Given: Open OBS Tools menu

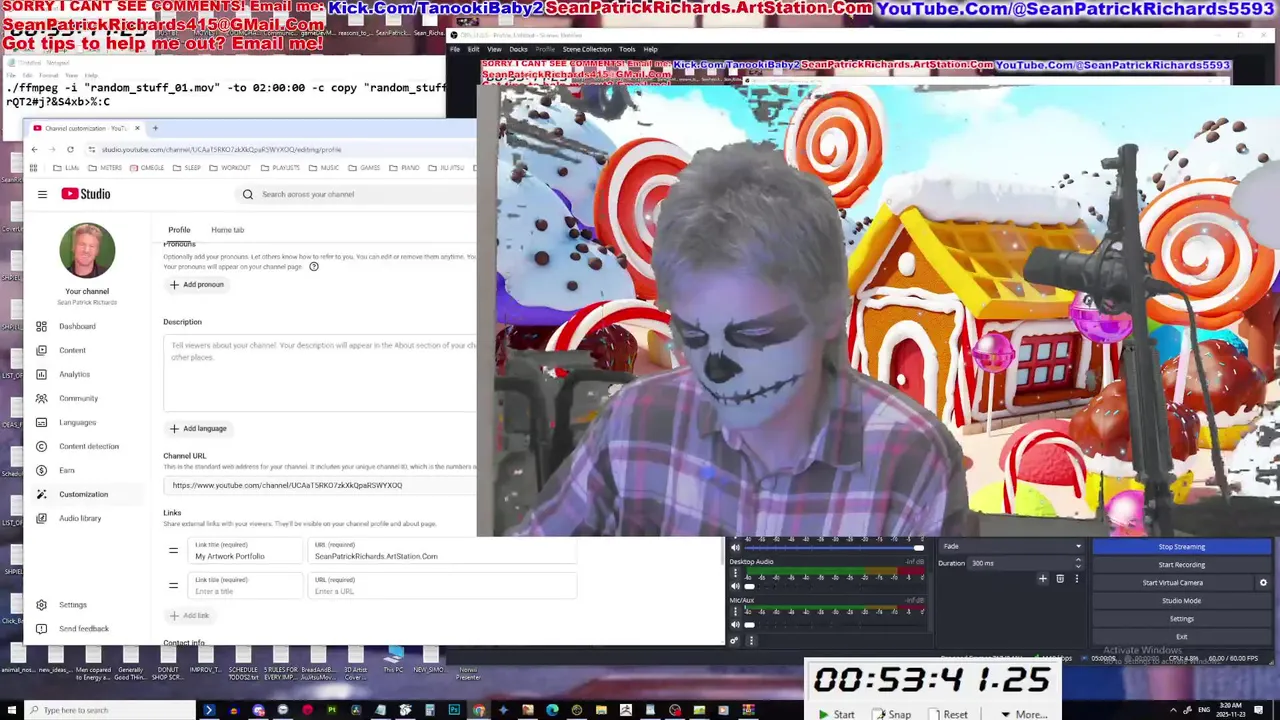Looking at the screenshot, I should pyautogui.click(x=627, y=49).
